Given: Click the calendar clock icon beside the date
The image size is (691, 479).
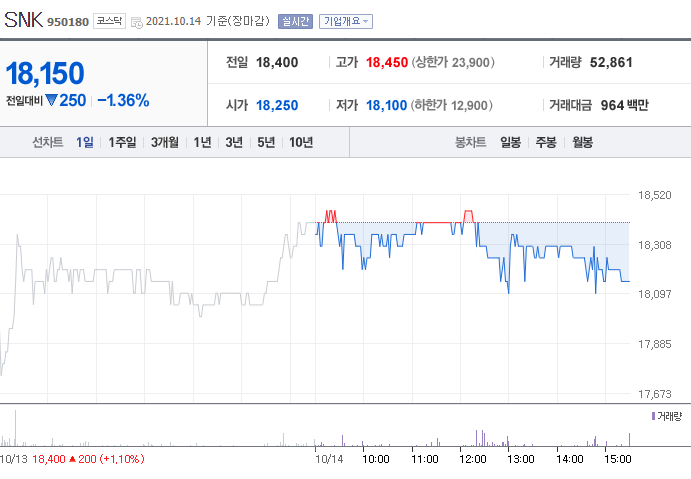Looking at the screenshot, I should click(137, 22).
